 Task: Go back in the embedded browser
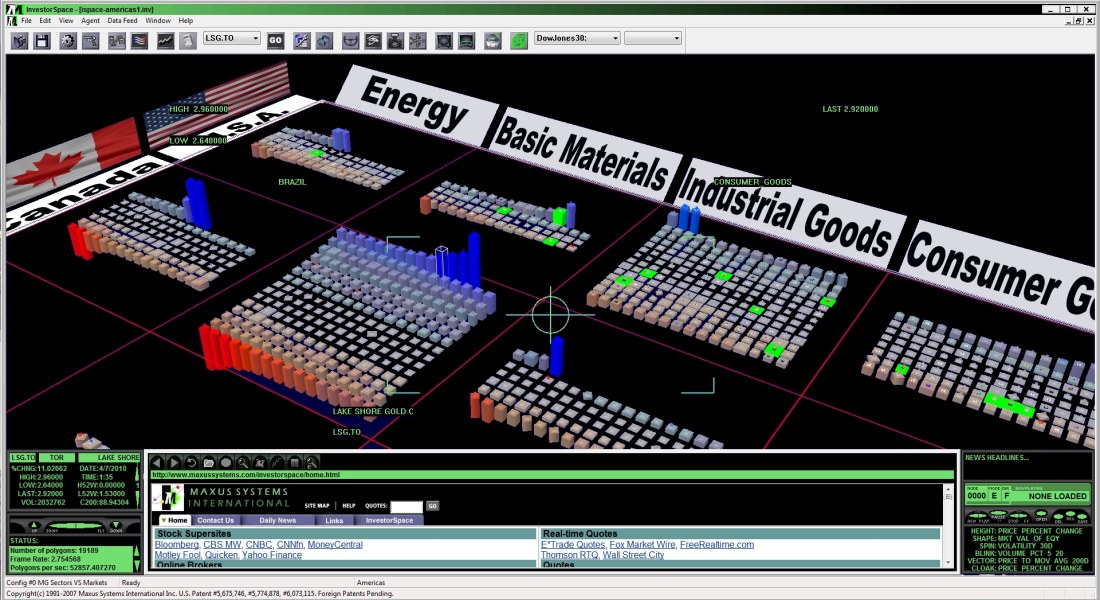coord(156,462)
